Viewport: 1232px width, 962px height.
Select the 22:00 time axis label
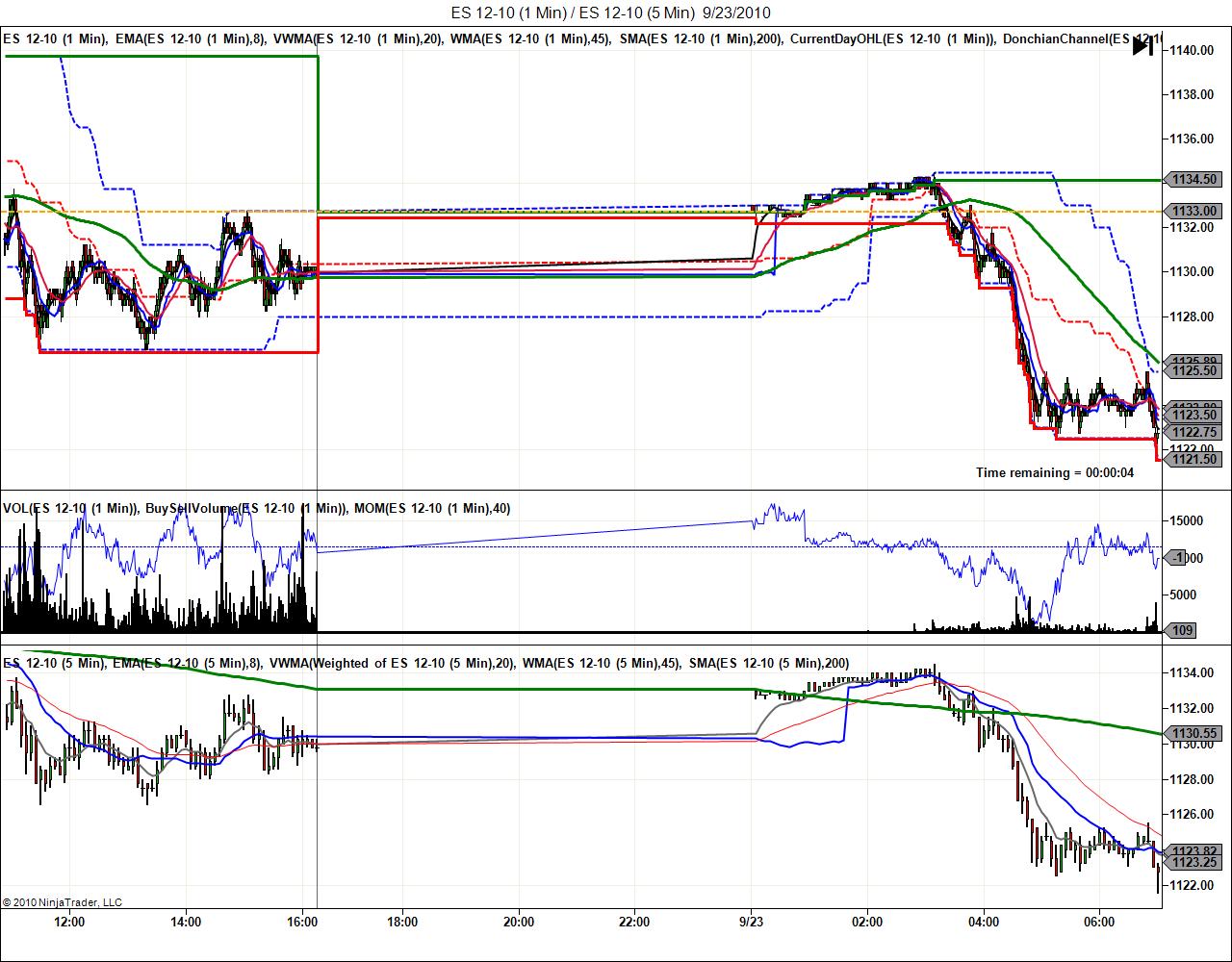click(x=635, y=922)
